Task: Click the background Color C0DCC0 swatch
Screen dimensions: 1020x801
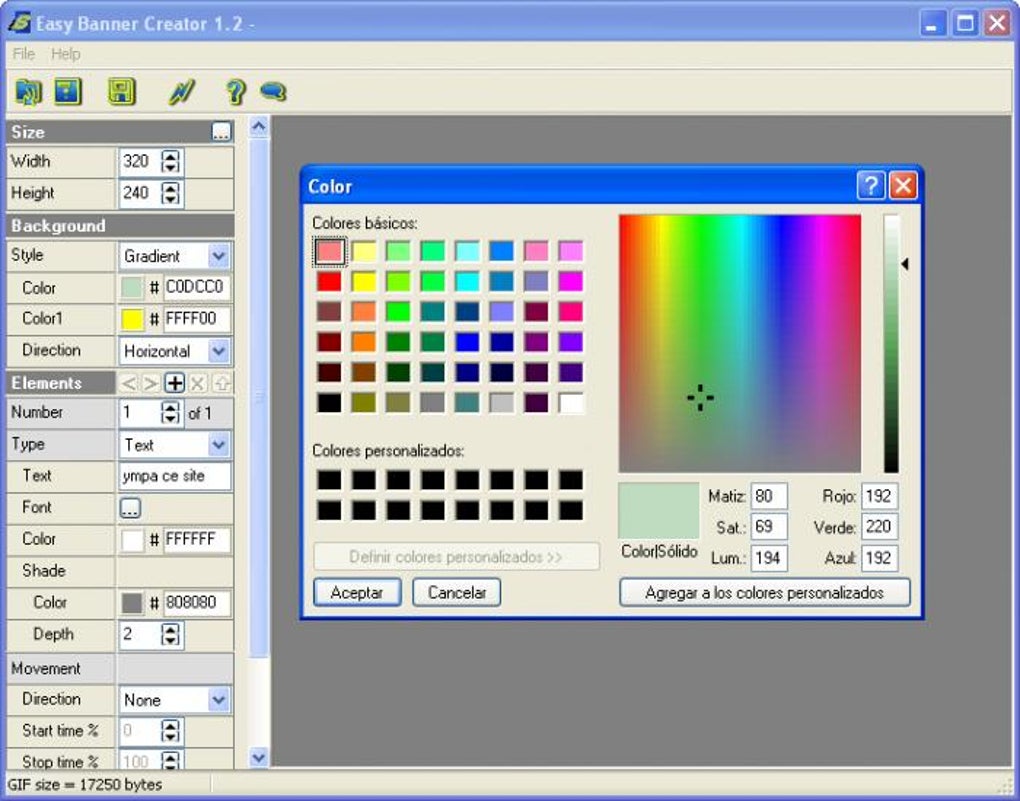Action: [132, 287]
